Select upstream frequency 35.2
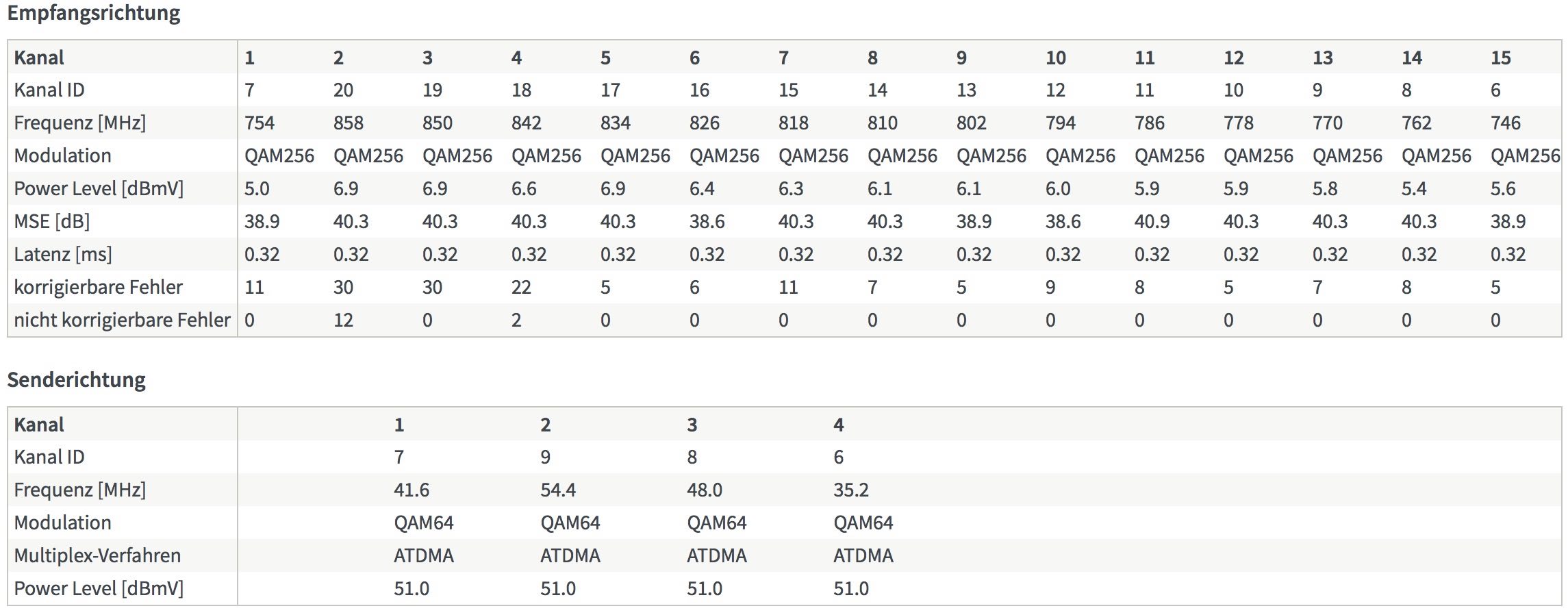1568x615 pixels. pyautogui.click(x=851, y=490)
